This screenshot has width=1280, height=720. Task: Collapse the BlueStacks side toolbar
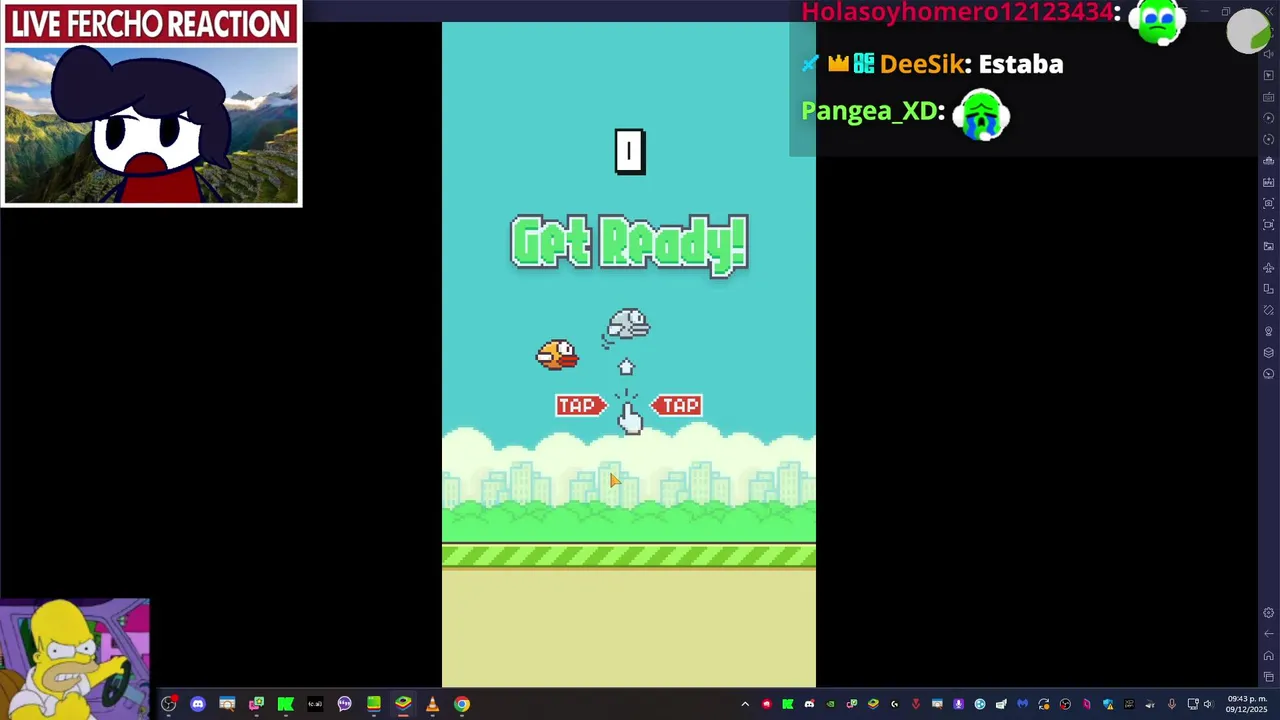[1270, 11]
